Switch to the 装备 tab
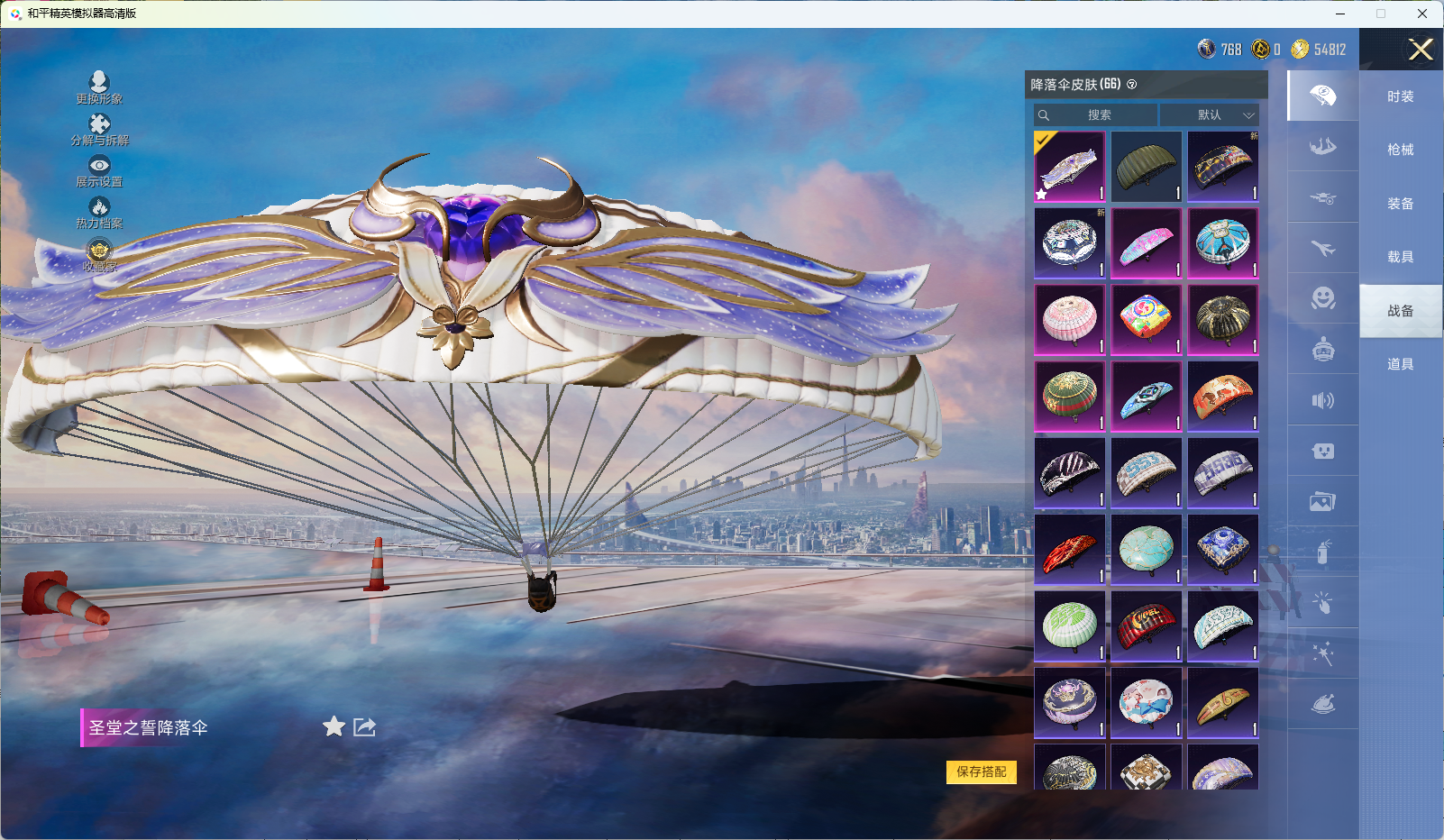The width and height of the screenshot is (1444, 840). coord(1401,204)
